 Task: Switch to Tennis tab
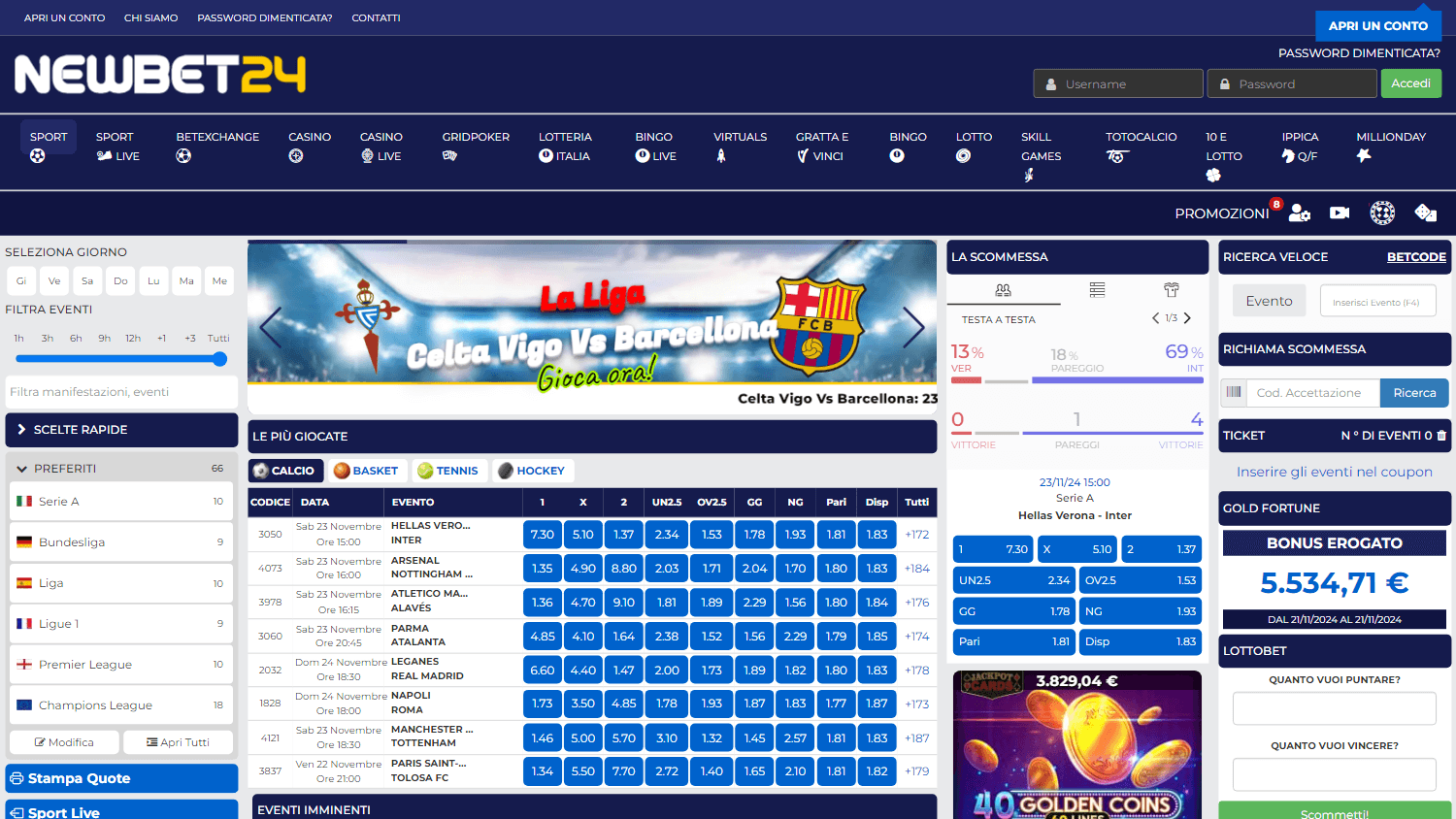pos(447,471)
